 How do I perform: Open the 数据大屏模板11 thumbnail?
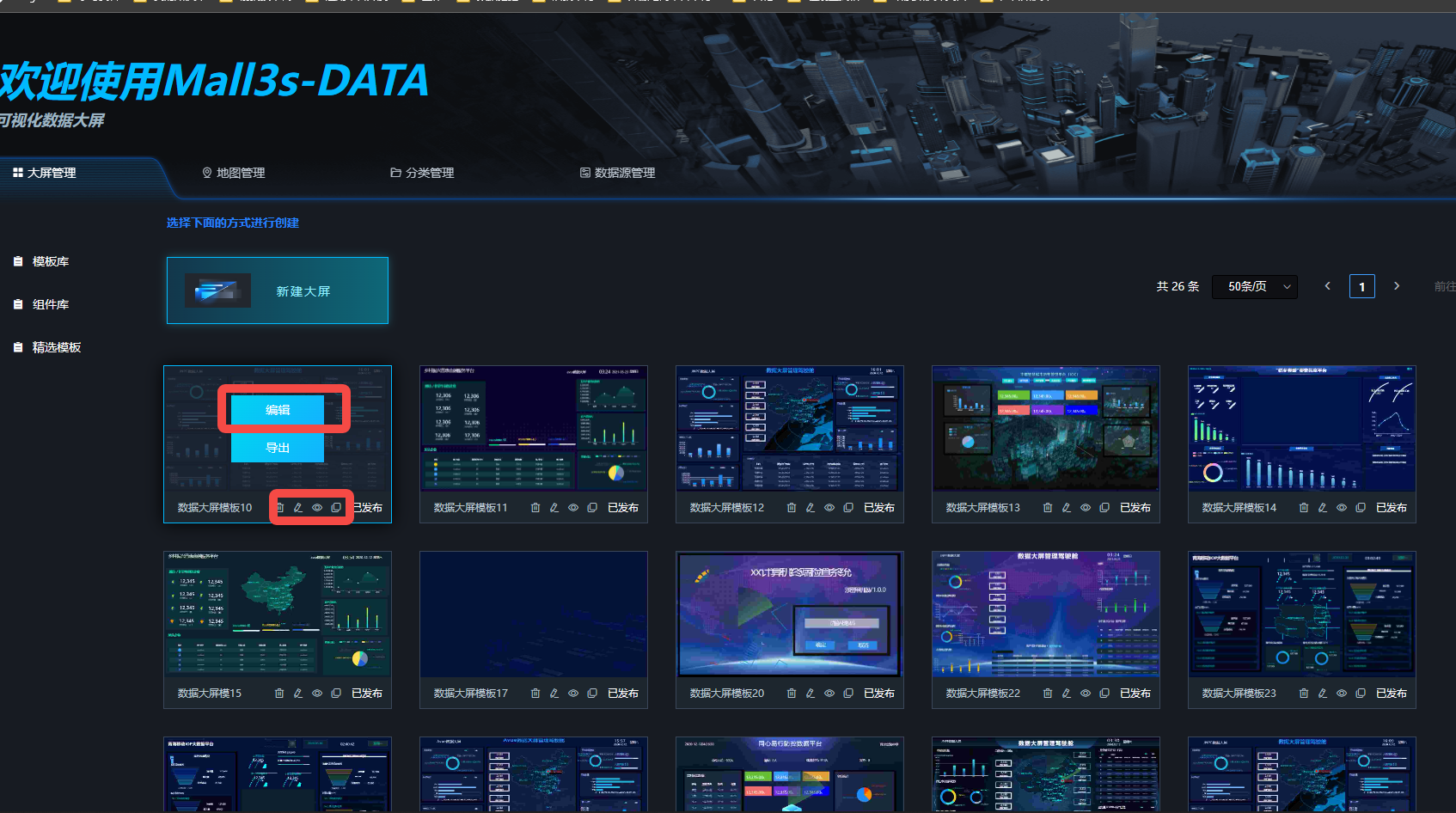(534, 429)
